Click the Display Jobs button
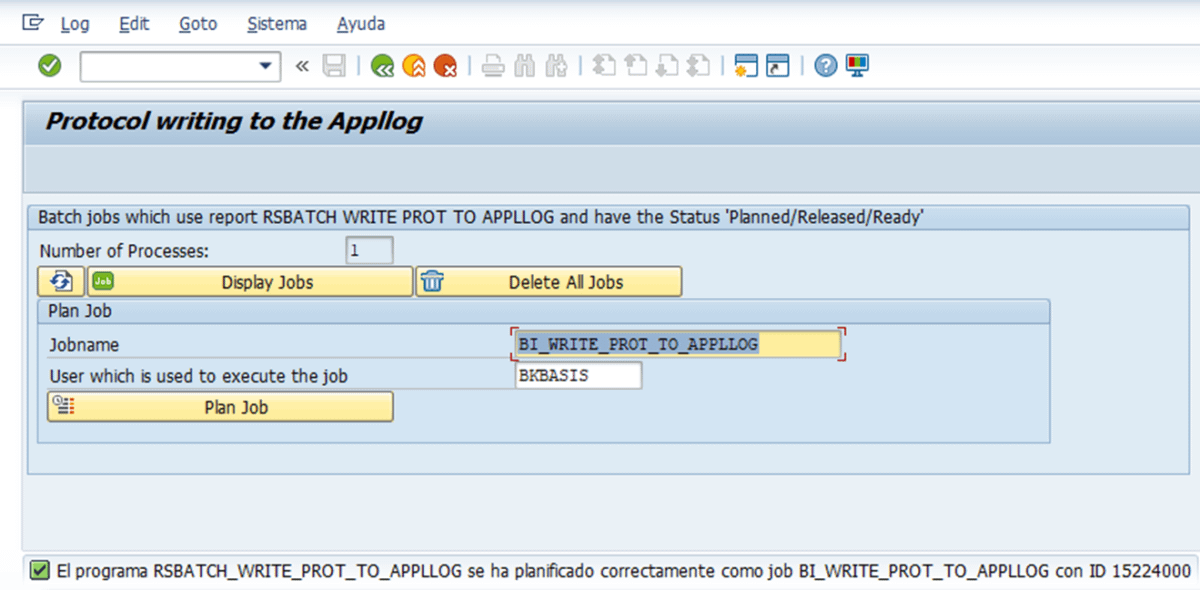1200x590 pixels. [250, 282]
